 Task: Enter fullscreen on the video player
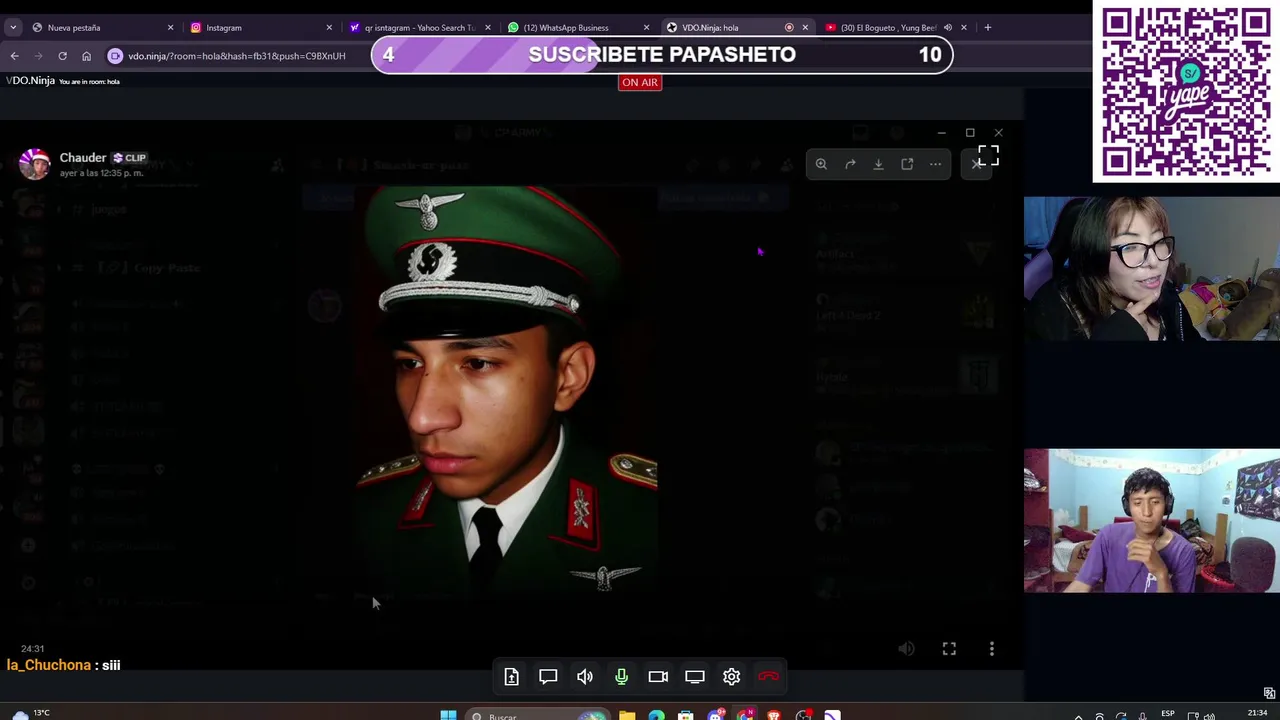[949, 649]
